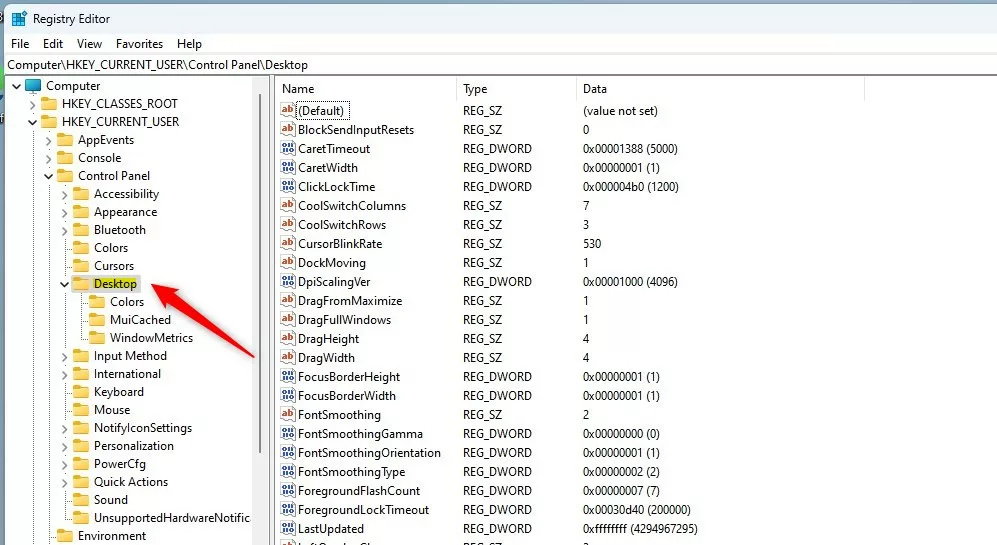
Task: Click the HKEY_CLASSES_ROOT folder icon
Action: pos(49,104)
